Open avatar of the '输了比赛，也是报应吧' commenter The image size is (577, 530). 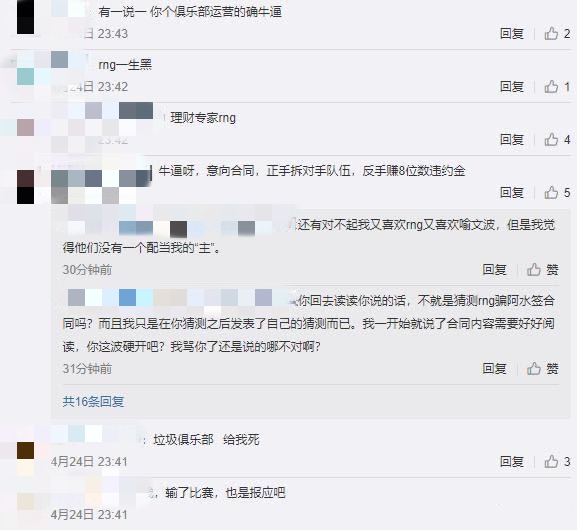tap(25, 502)
